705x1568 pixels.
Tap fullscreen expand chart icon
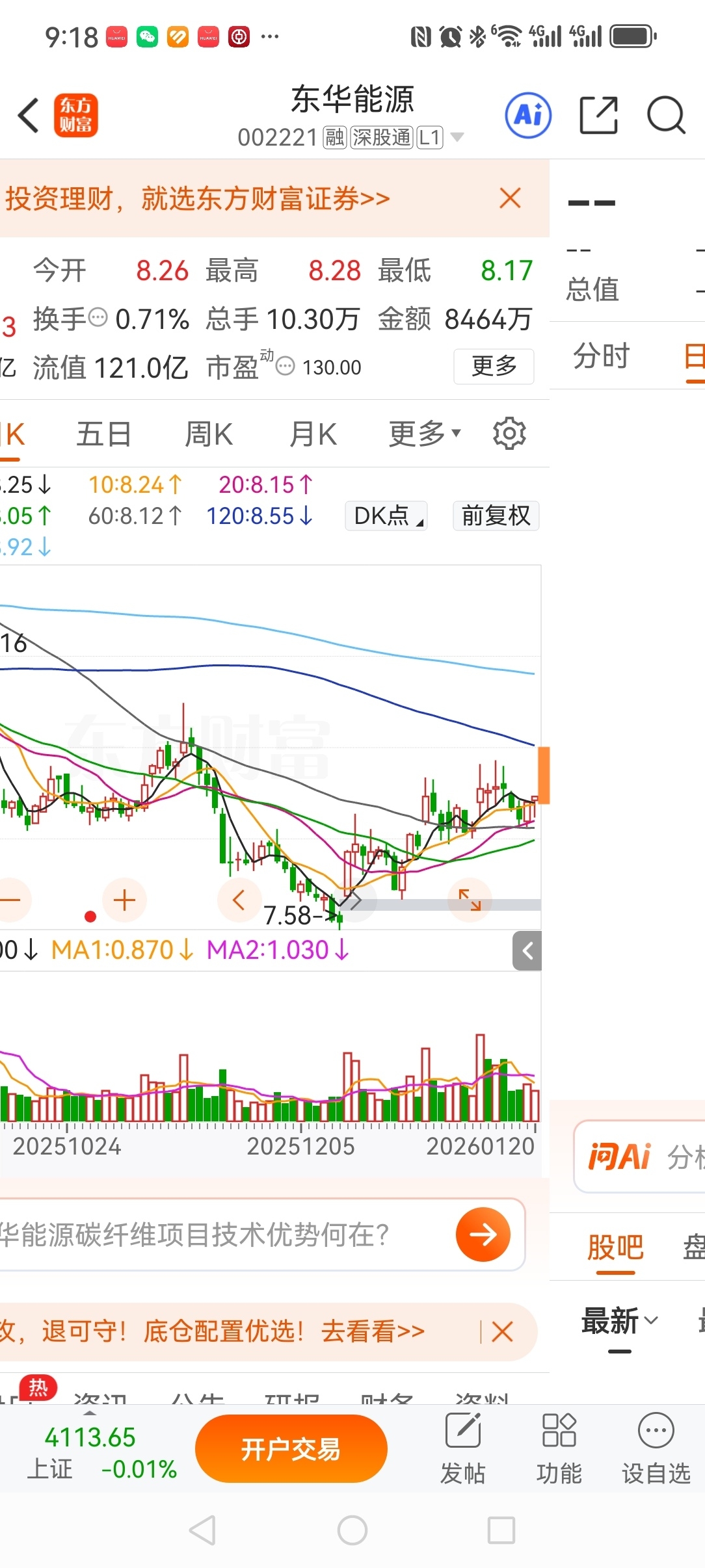pyautogui.click(x=470, y=900)
